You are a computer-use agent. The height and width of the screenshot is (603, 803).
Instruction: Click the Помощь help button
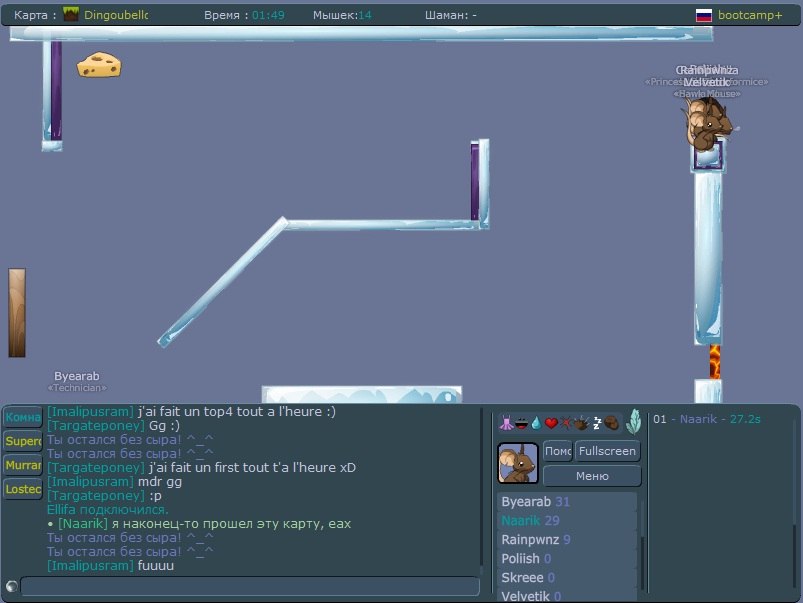point(557,451)
